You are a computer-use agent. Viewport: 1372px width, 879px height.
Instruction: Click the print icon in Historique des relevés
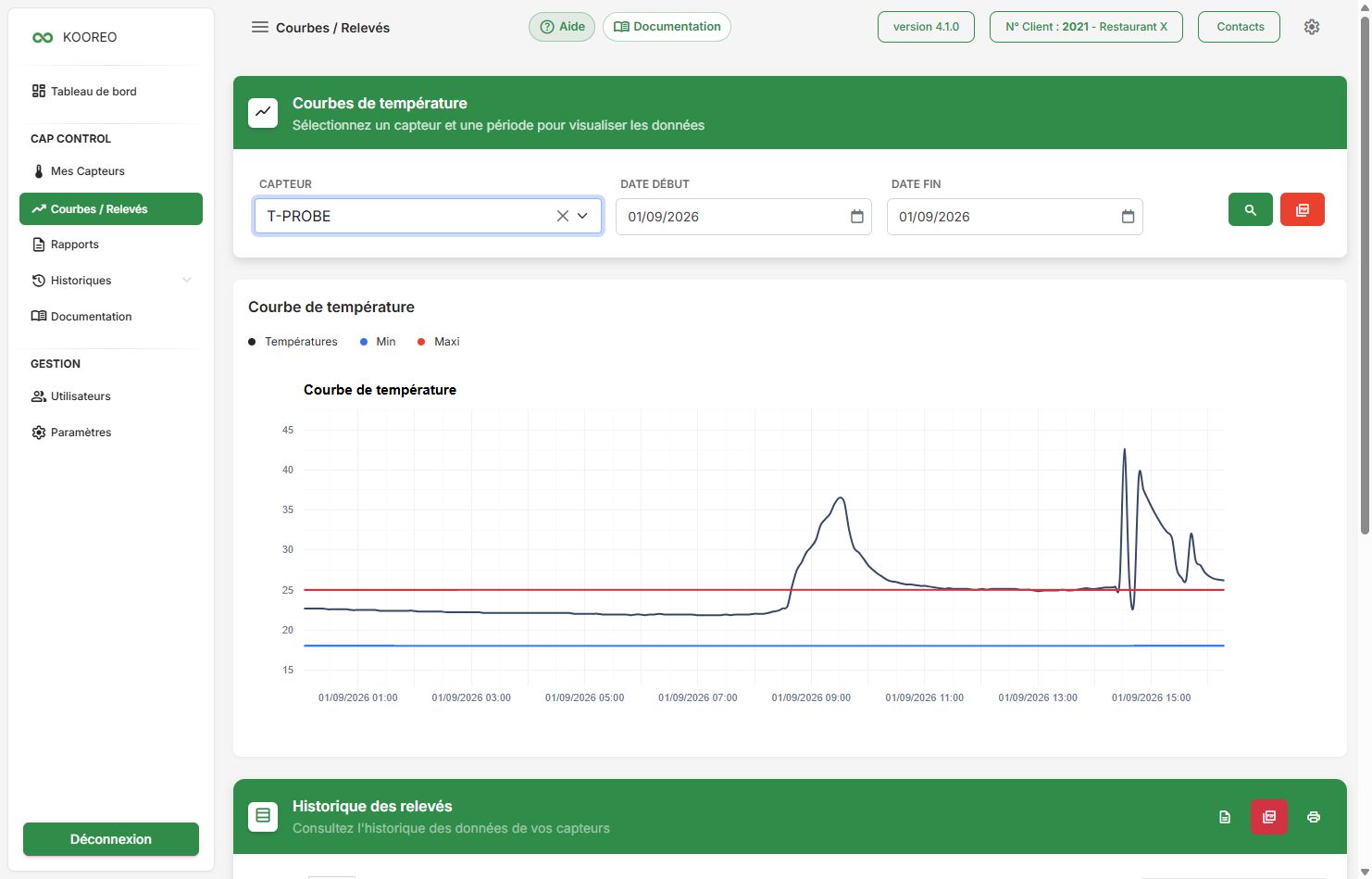click(x=1313, y=817)
